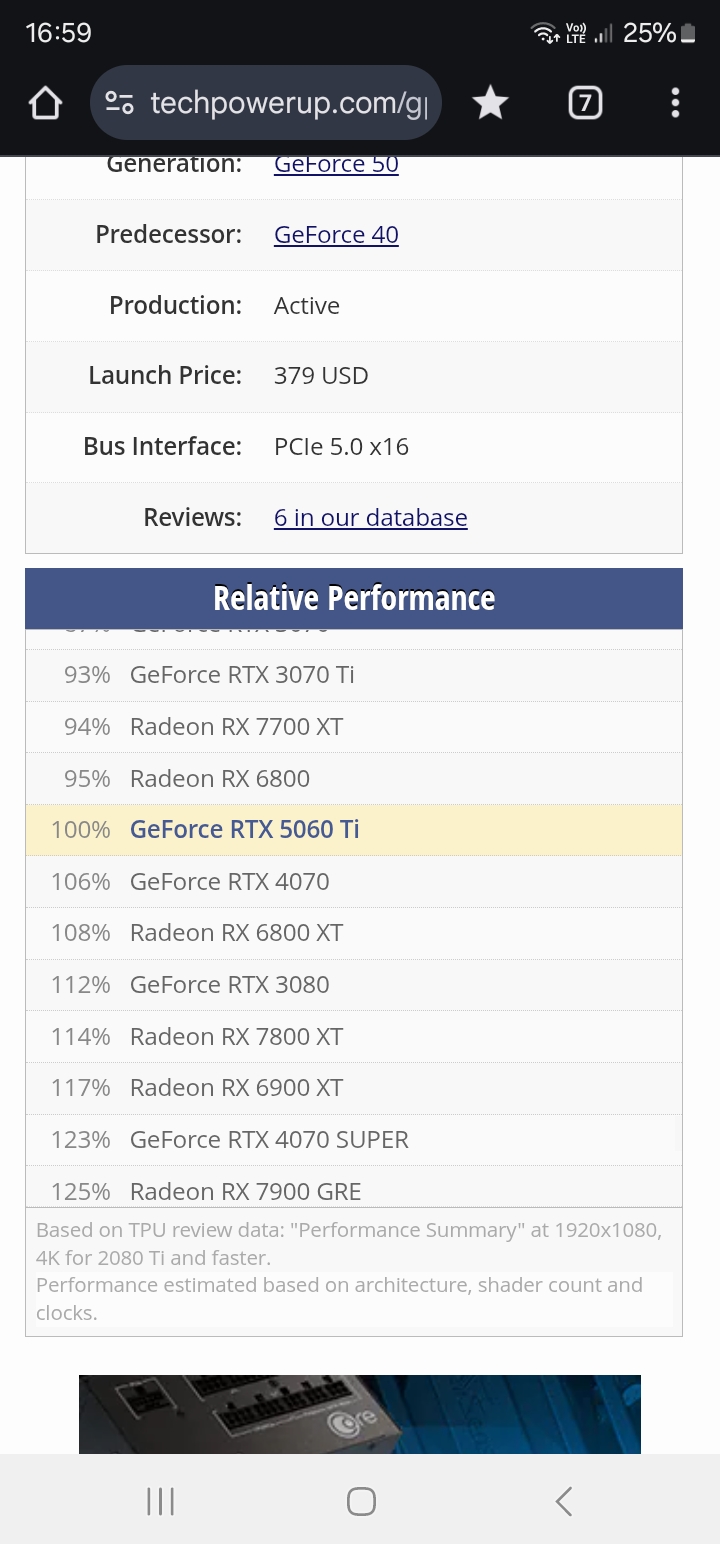The width and height of the screenshot is (720, 1544).
Task: Select GeForce RTX 3070 Ti entry
Action: point(242,675)
